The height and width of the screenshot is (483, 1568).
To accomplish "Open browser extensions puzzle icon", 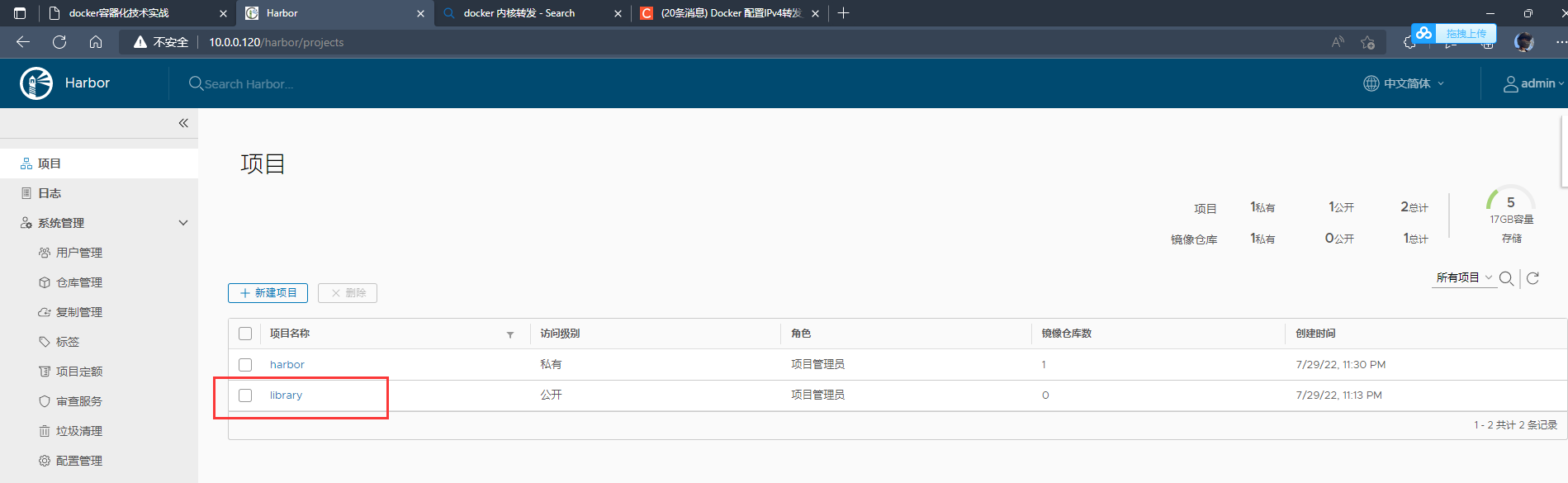I will point(1409,42).
